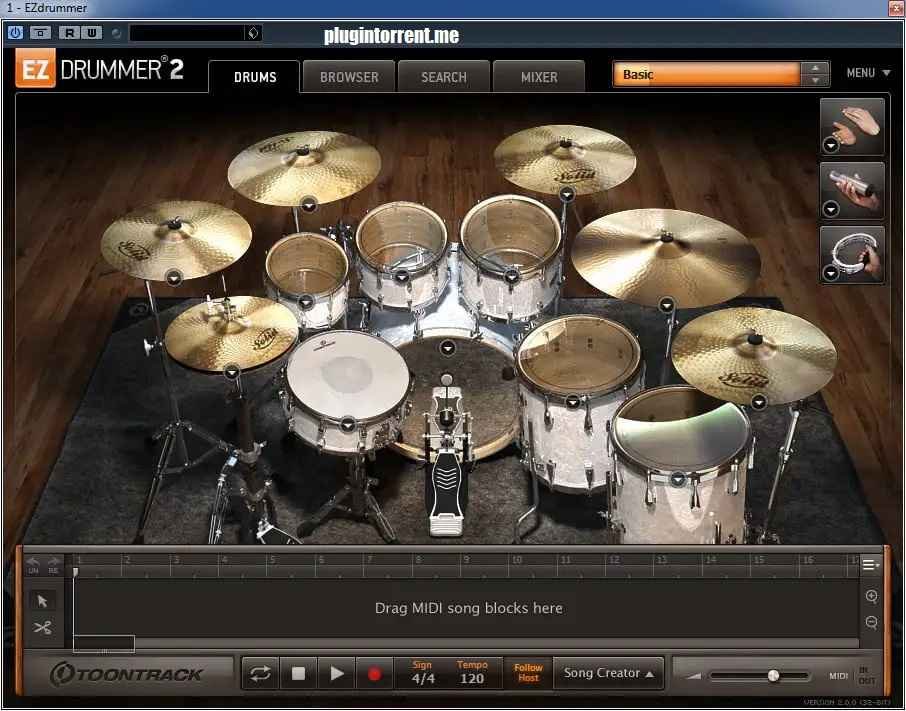This screenshot has height=711, width=906.
Task: Open the tambourine dropdown arrow
Action: (x=831, y=273)
